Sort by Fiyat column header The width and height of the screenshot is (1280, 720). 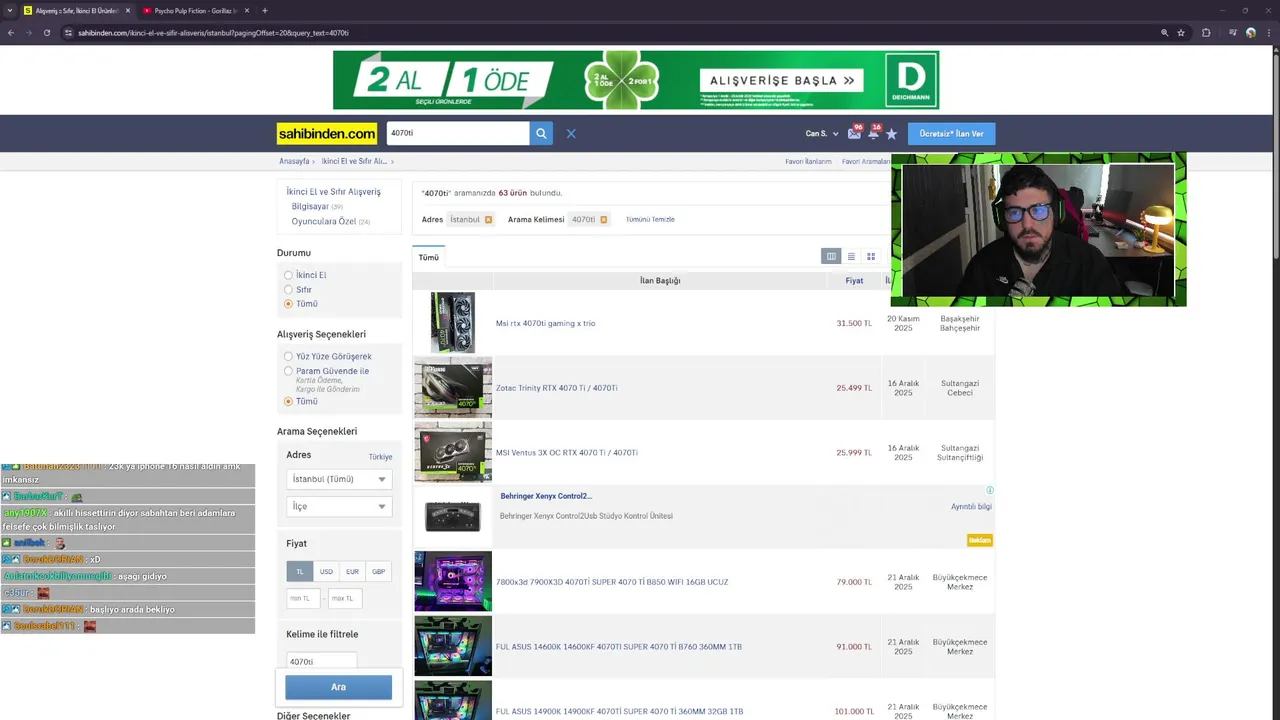tap(854, 281)
